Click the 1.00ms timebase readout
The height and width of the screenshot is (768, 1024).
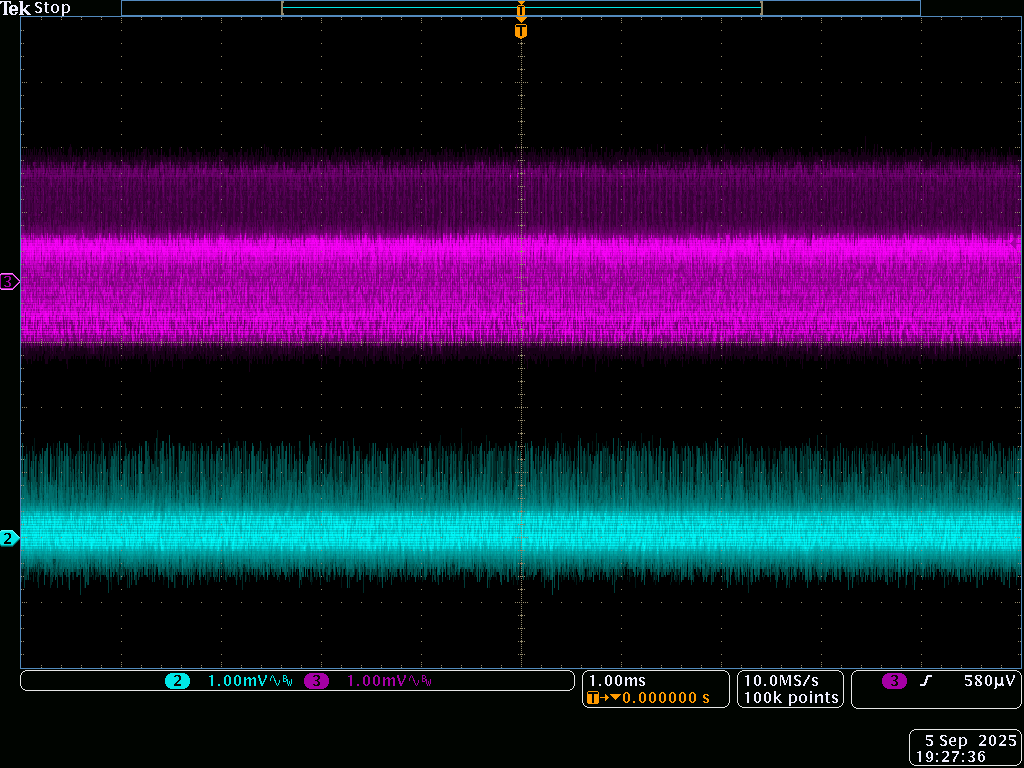[x=617, y=681]
